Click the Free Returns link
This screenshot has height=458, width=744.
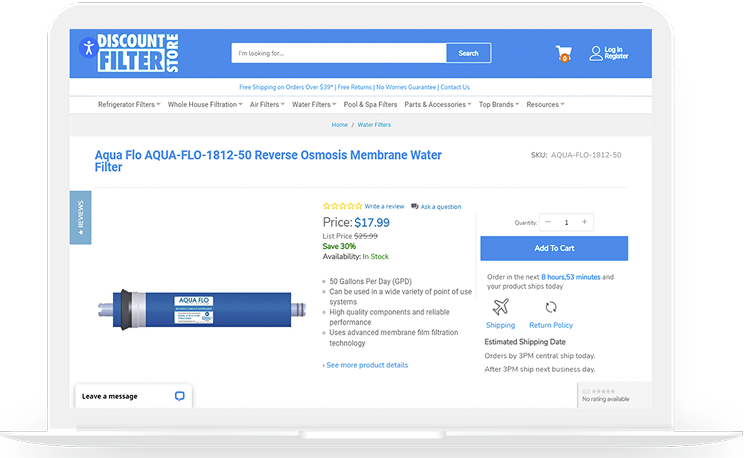point(354,87)
